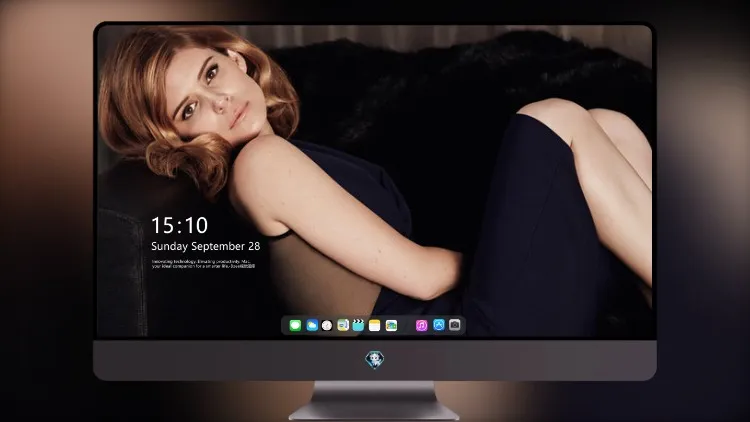Open the yellow Notes app in the dock
Viewport: 750px width, 422px height.
[x=375, y=325]
